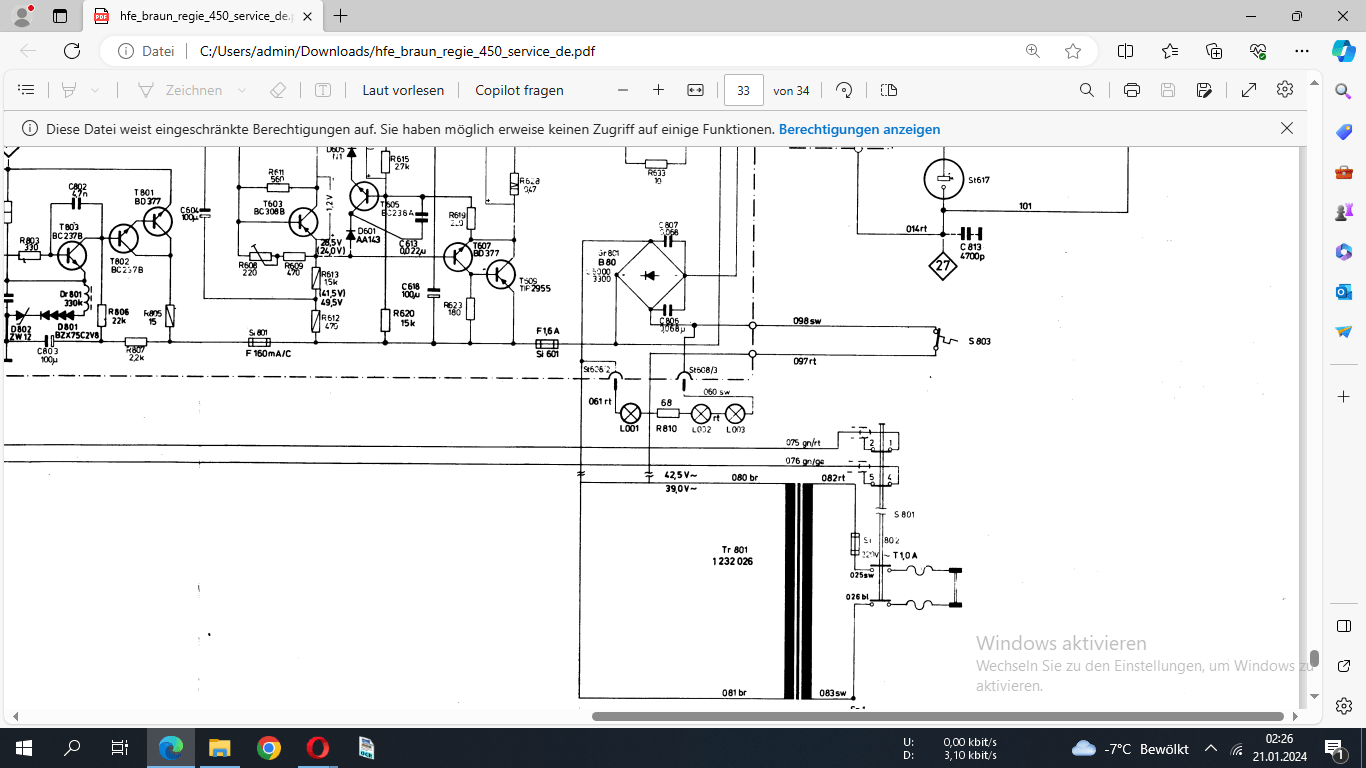Open the Favorites list
Viewport: 1366px width, 768px height.
pyautogui.click(x=1170, y=51)
